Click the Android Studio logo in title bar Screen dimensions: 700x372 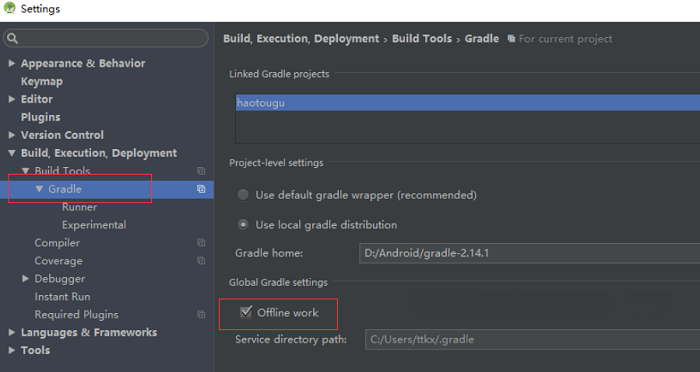(x=9, y=8)
